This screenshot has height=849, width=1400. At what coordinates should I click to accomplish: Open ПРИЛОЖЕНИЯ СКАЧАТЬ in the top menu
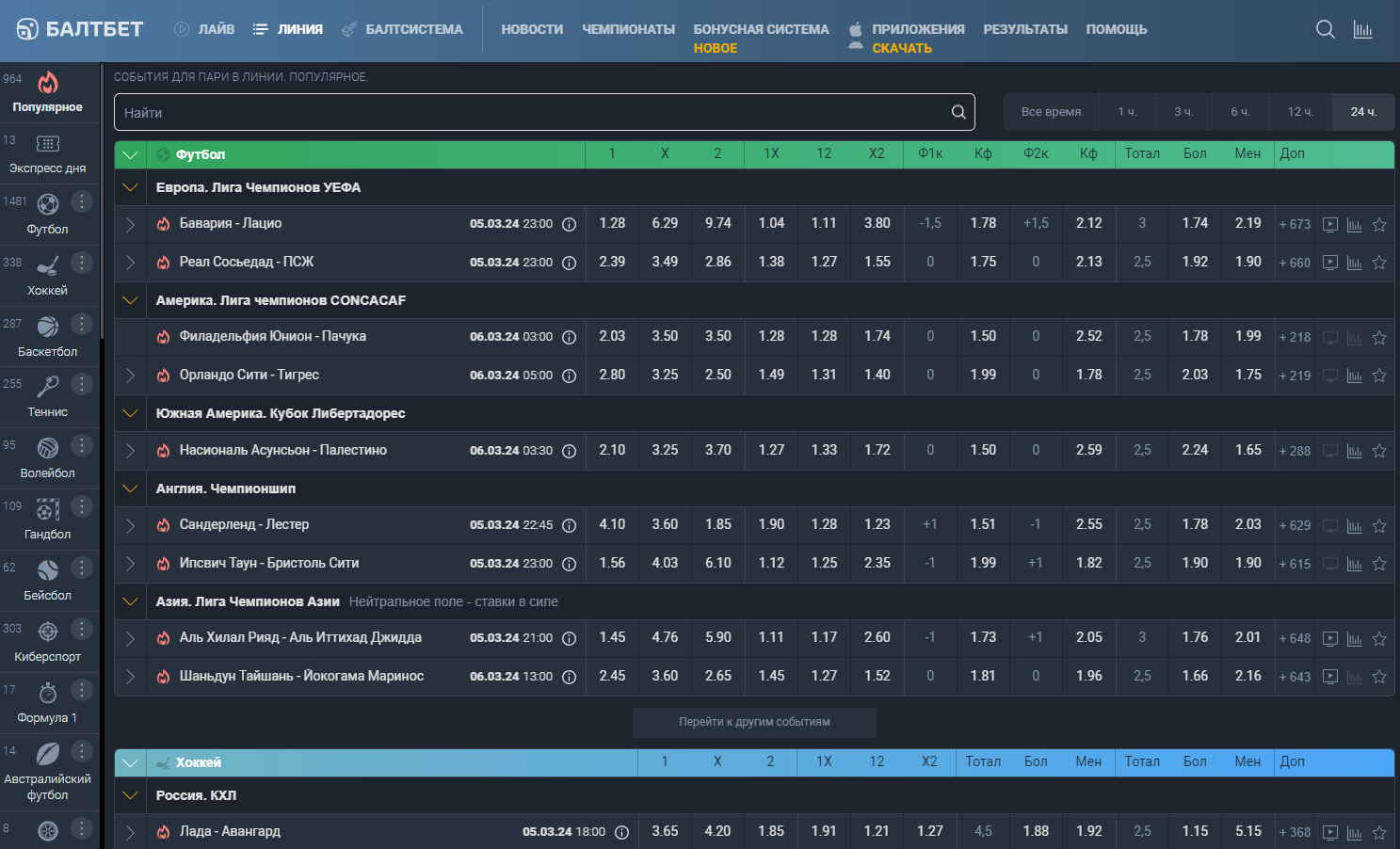[x=906, y=38]
